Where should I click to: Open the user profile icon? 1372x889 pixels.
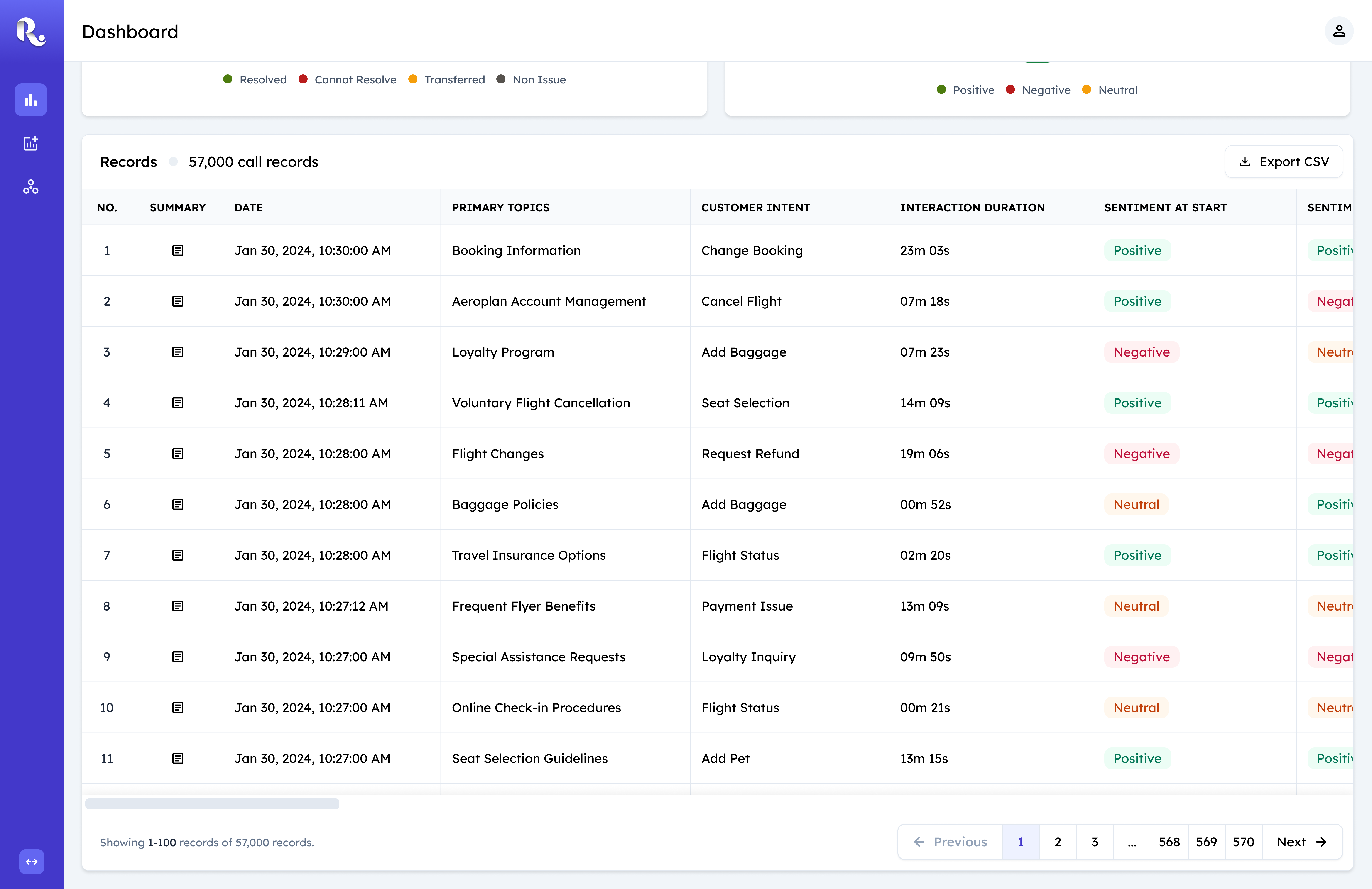[1339, 31]
